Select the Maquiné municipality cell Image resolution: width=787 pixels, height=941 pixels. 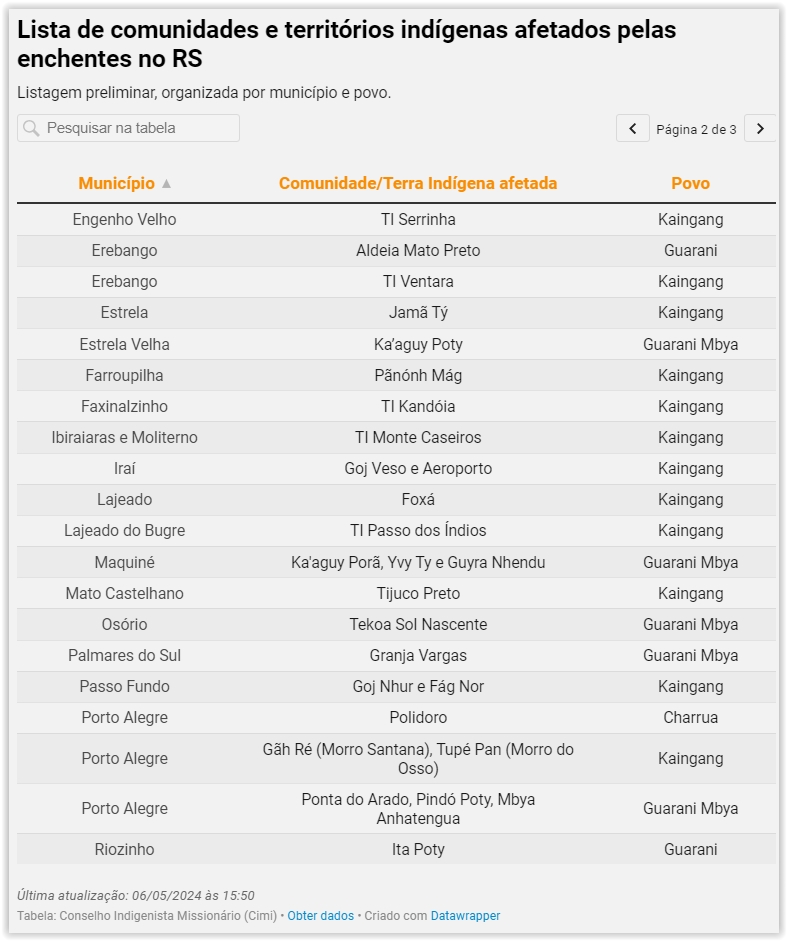point(125,562)
